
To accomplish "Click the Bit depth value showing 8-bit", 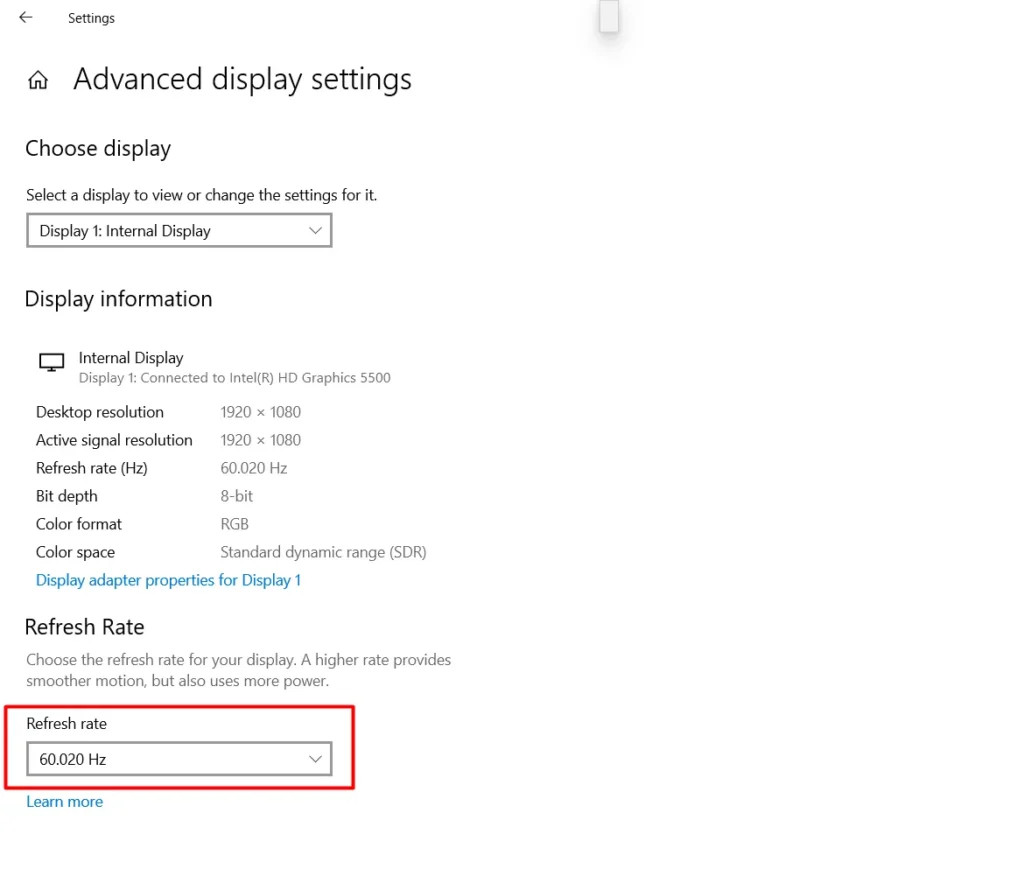I will point(236,495).
